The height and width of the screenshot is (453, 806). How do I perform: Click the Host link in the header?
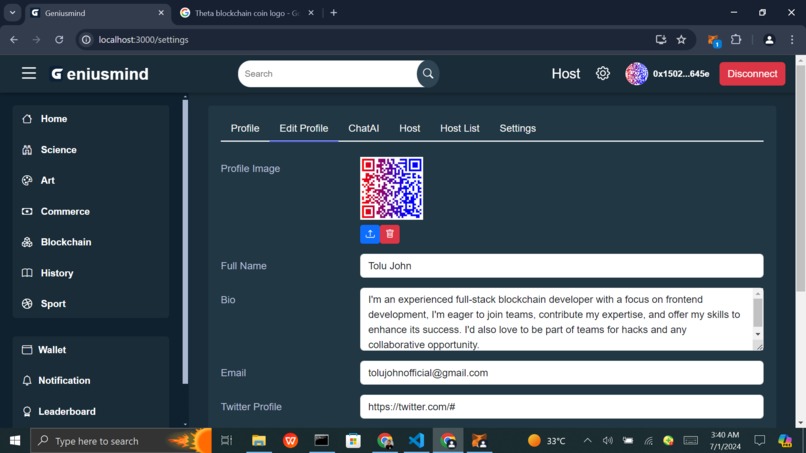click(x=565, y=74)
